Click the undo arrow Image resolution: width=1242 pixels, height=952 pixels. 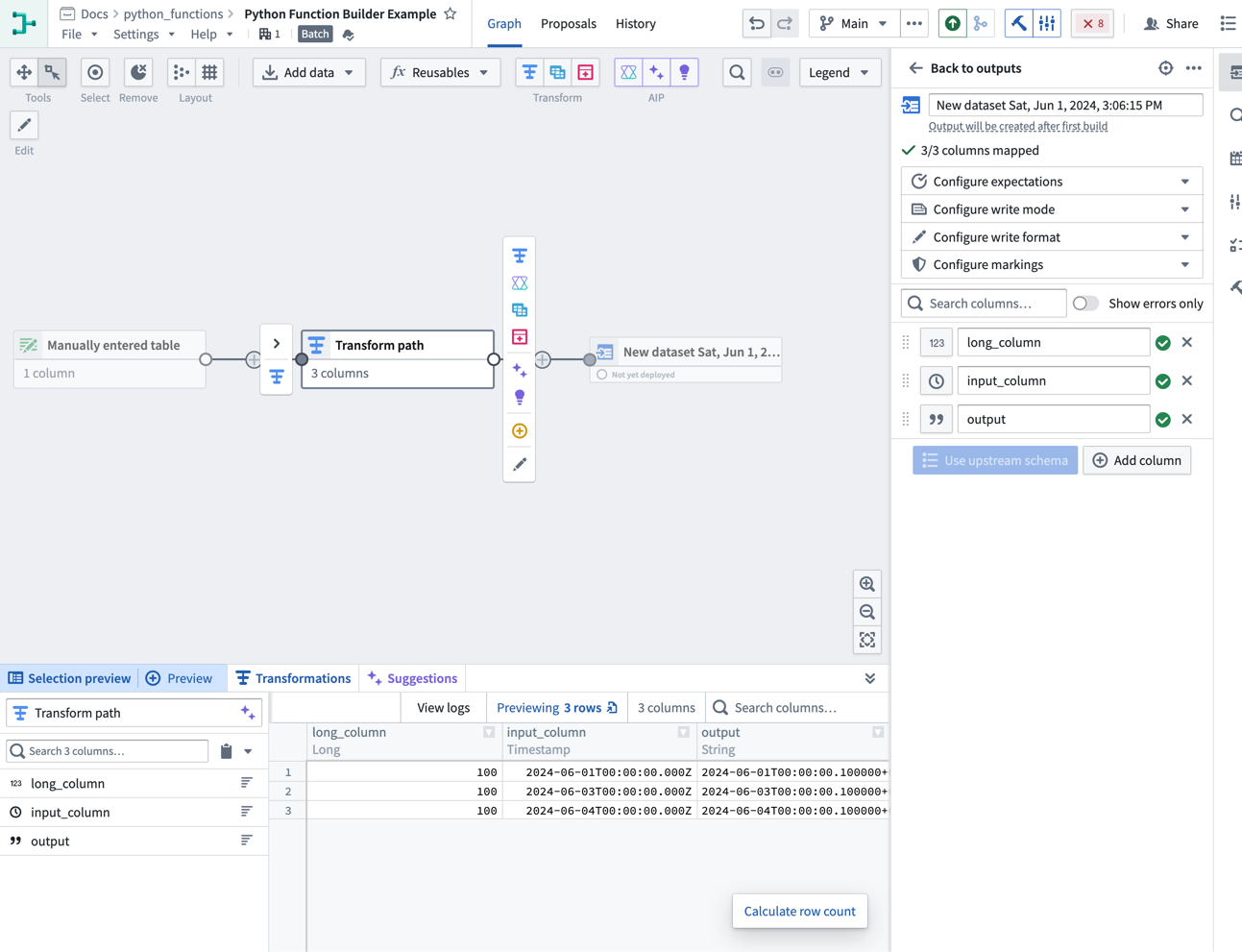click(757, 23)
